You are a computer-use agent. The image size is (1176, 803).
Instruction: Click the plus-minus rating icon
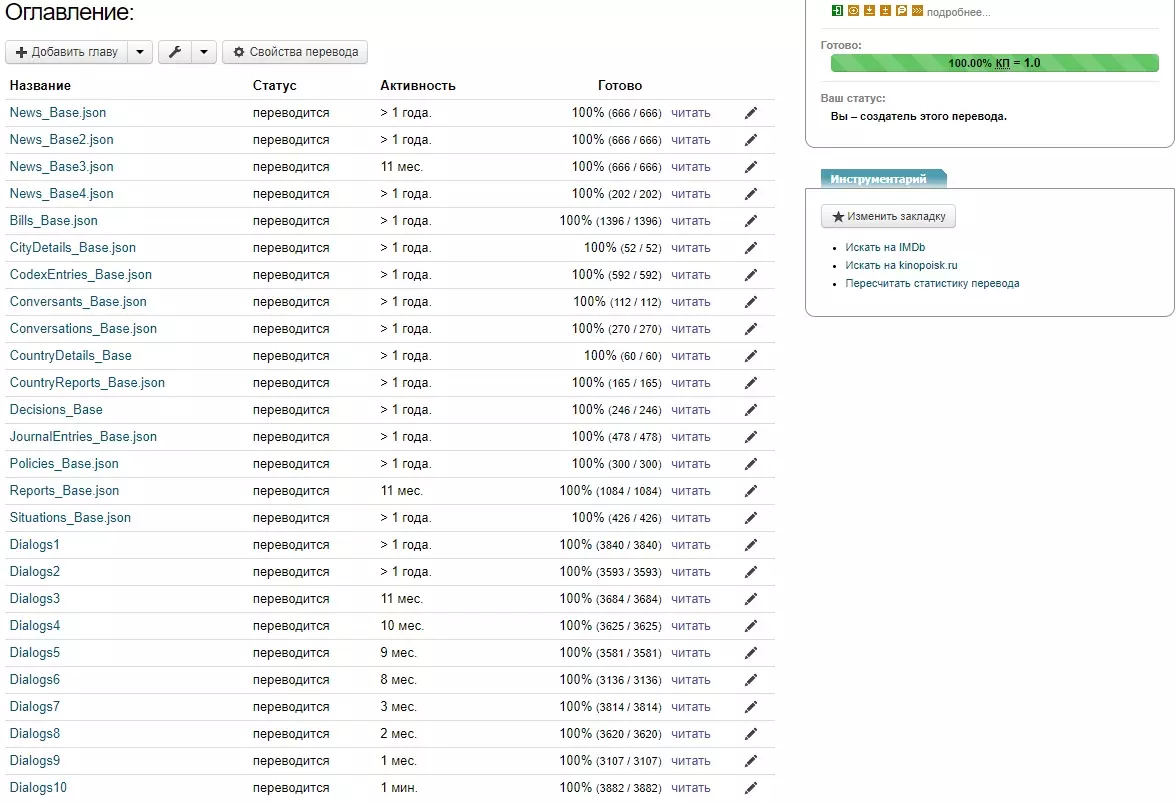click(x=885, y=11)
